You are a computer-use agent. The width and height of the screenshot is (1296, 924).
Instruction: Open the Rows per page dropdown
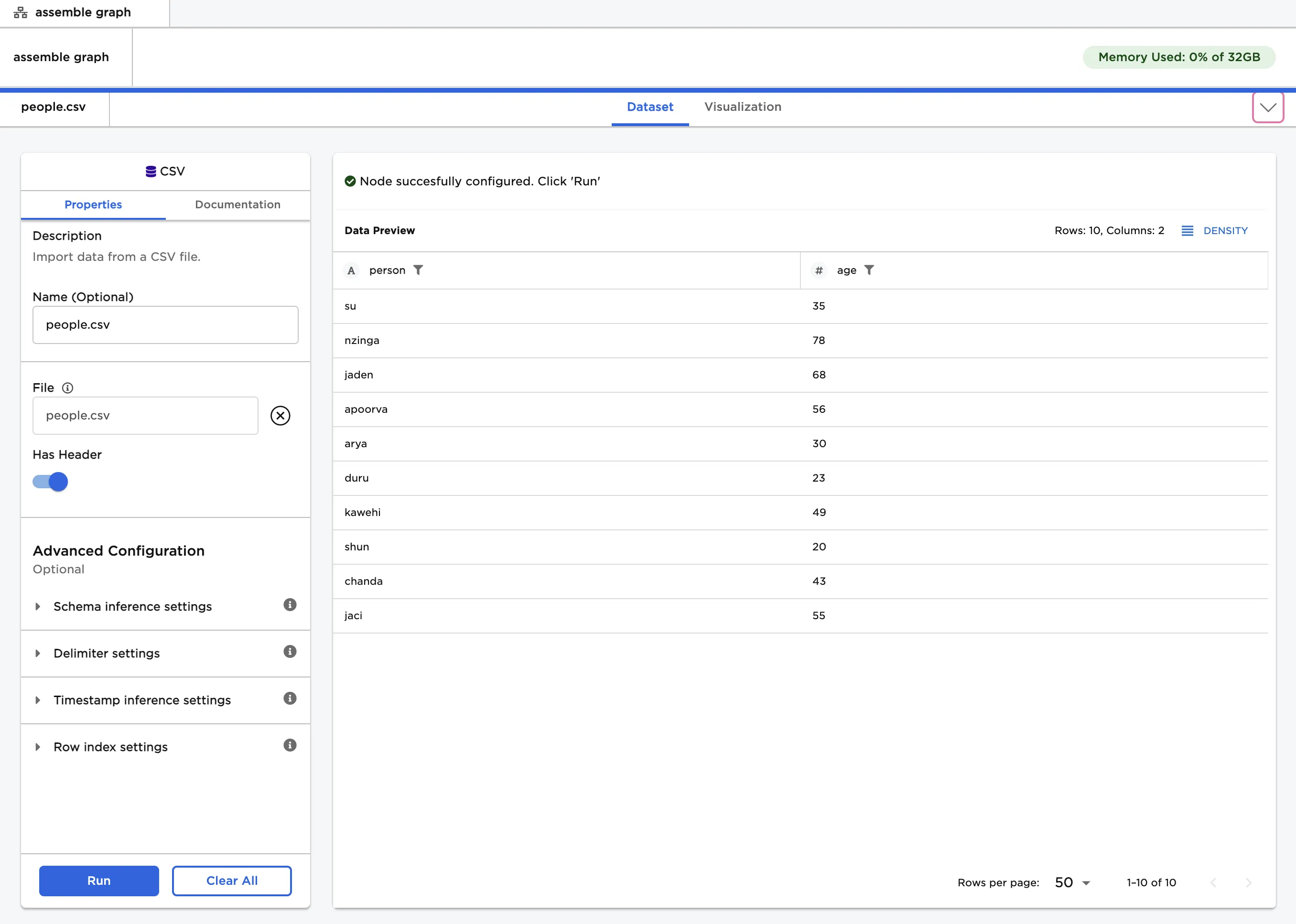point(1072,882)
